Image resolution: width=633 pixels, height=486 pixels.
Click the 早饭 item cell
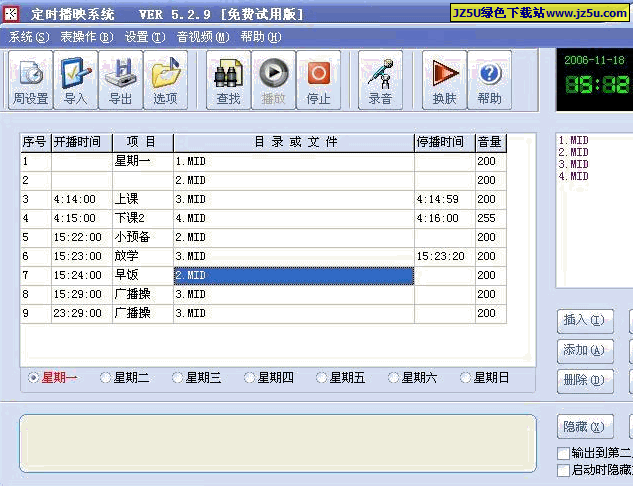click(143, 275)
